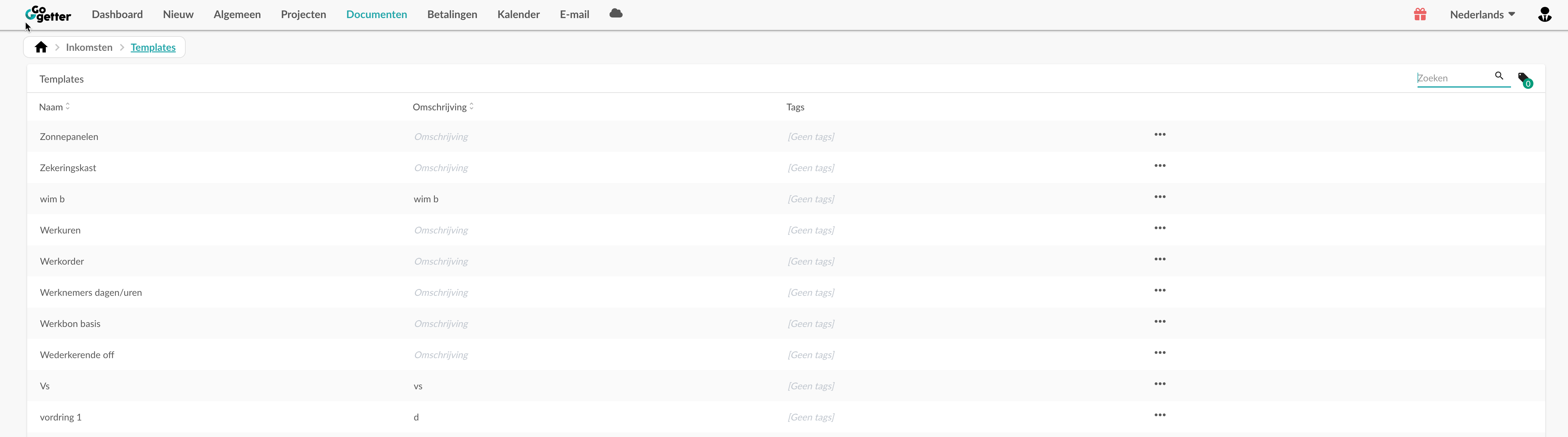Open three-dot menu for vordring 1
1568x437 pixels.
(x=1160, y=415)
